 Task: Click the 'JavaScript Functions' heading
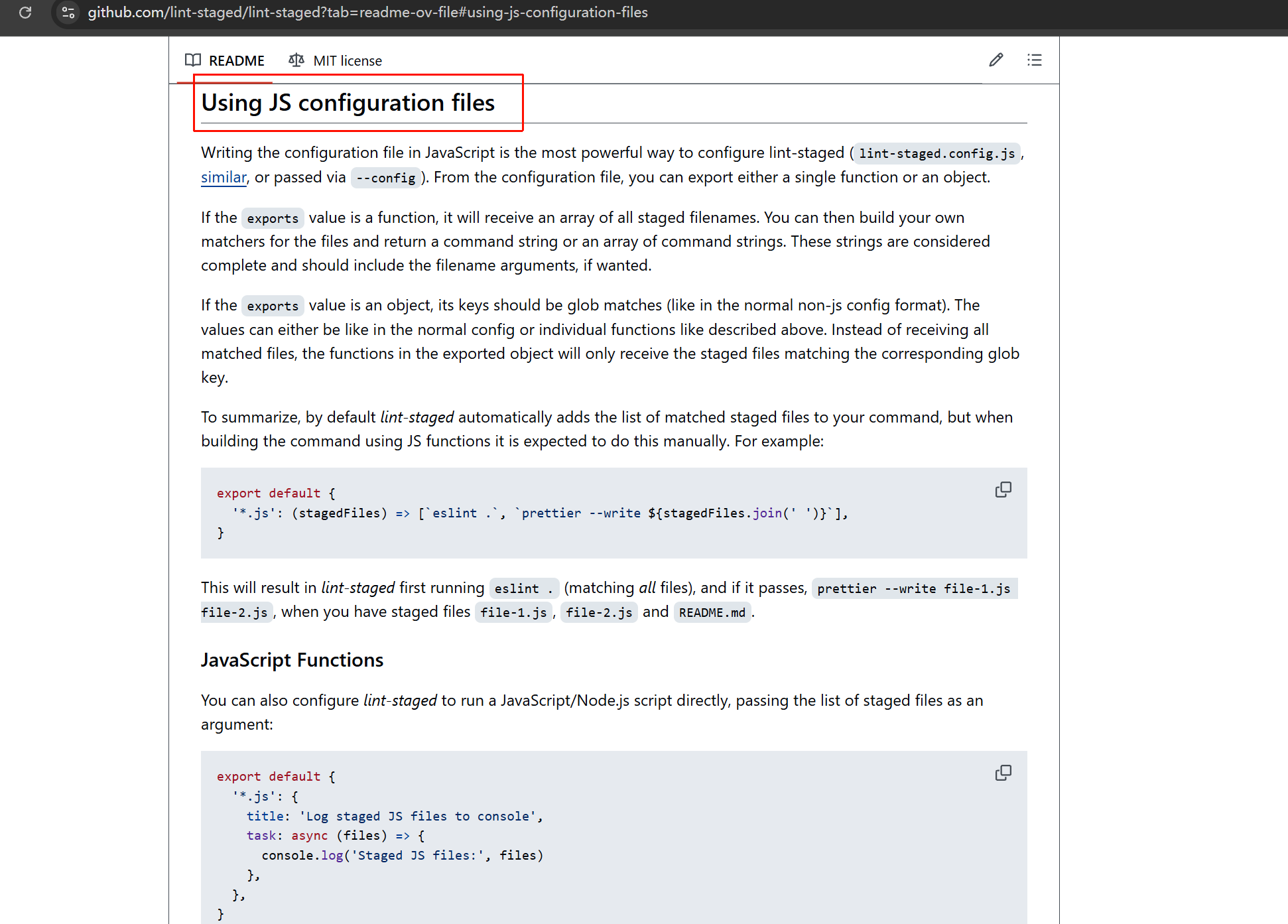[x=292, y=660]
